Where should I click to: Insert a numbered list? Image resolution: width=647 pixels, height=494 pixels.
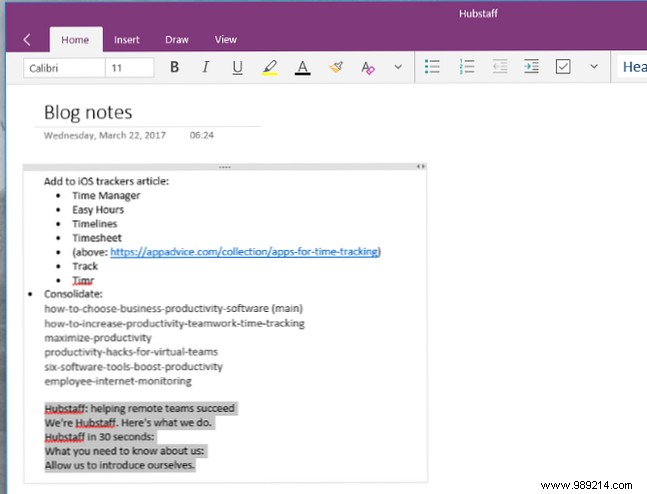pos(467,66)
